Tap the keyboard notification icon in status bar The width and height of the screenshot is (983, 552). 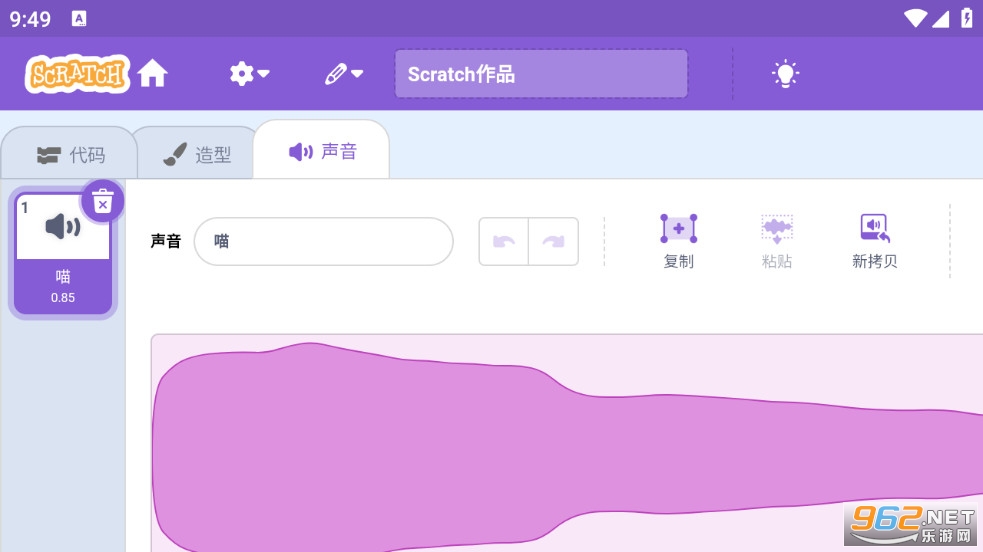pos(79,19)
